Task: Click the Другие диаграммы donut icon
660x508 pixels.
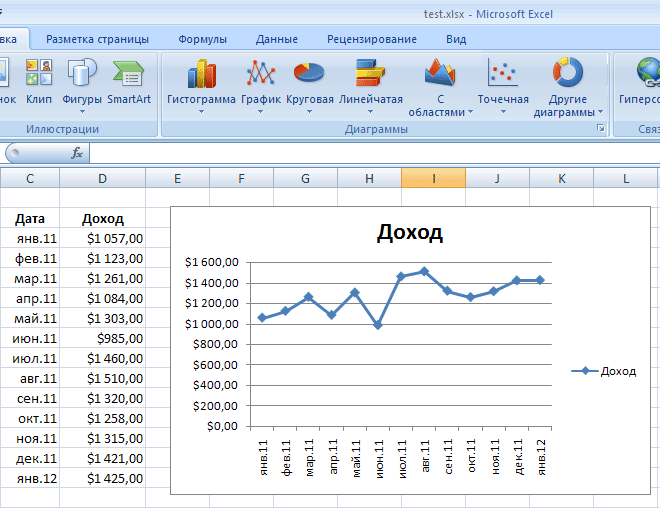Action: pyautogui.click(x=567, y=72)
